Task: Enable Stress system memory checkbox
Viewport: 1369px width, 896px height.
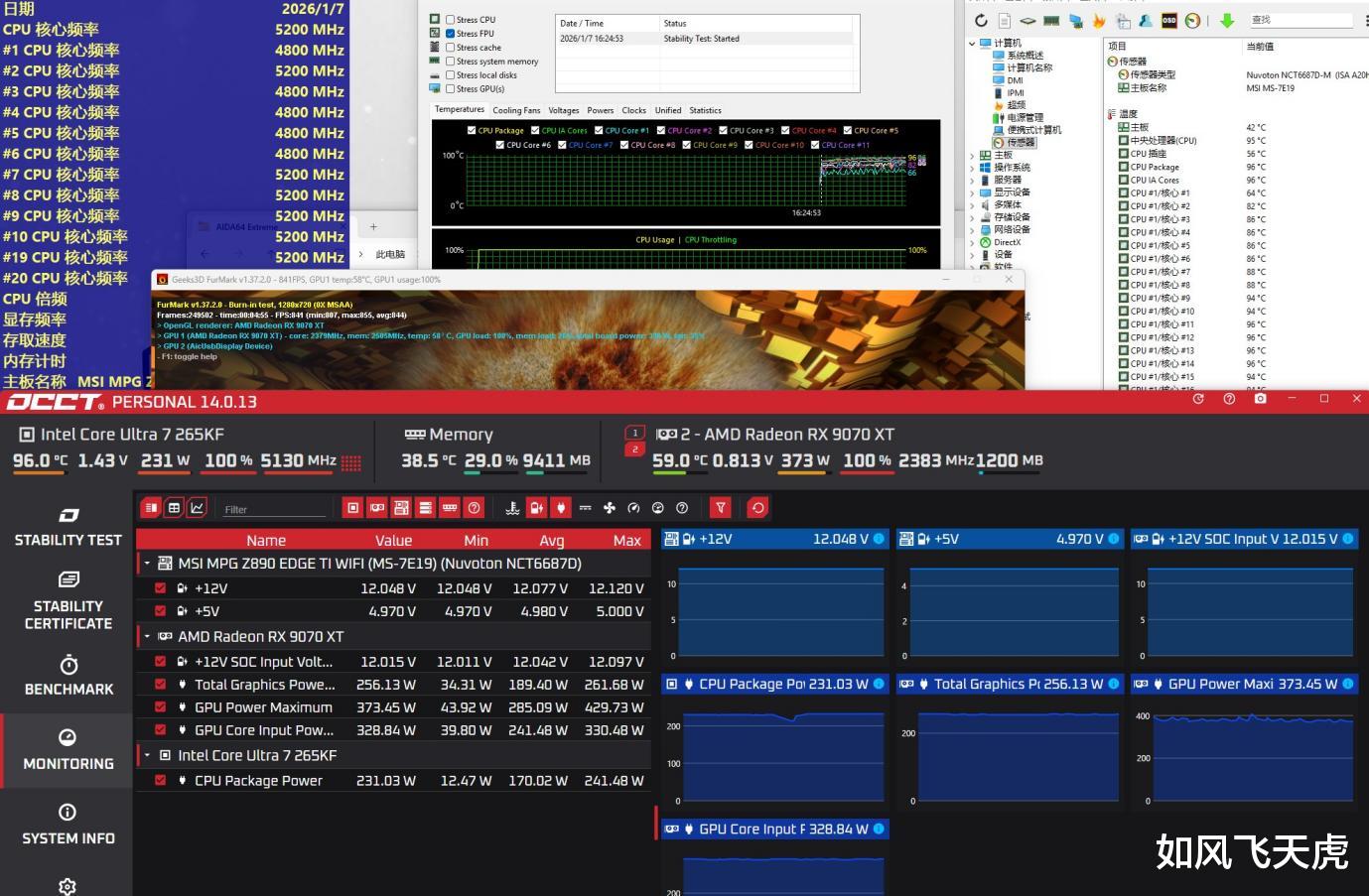Action: pos(451,62)
